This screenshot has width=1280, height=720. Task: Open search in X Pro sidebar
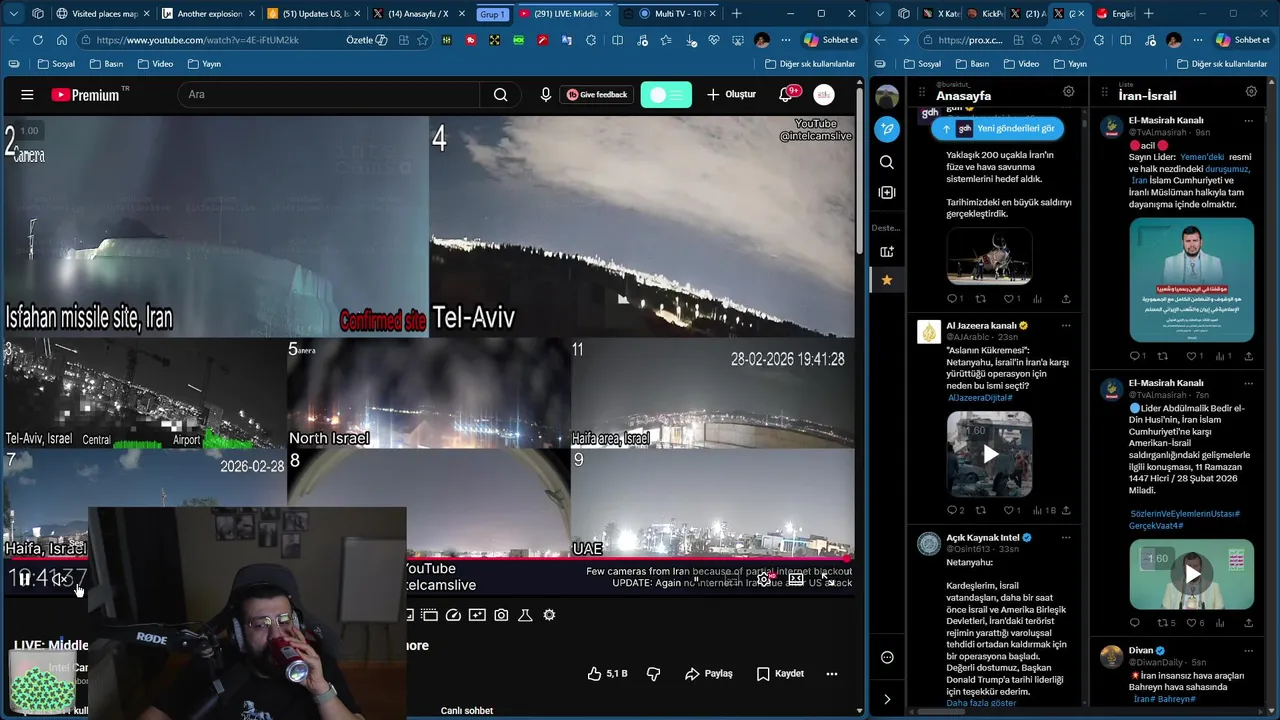click(x=887, y=162)
